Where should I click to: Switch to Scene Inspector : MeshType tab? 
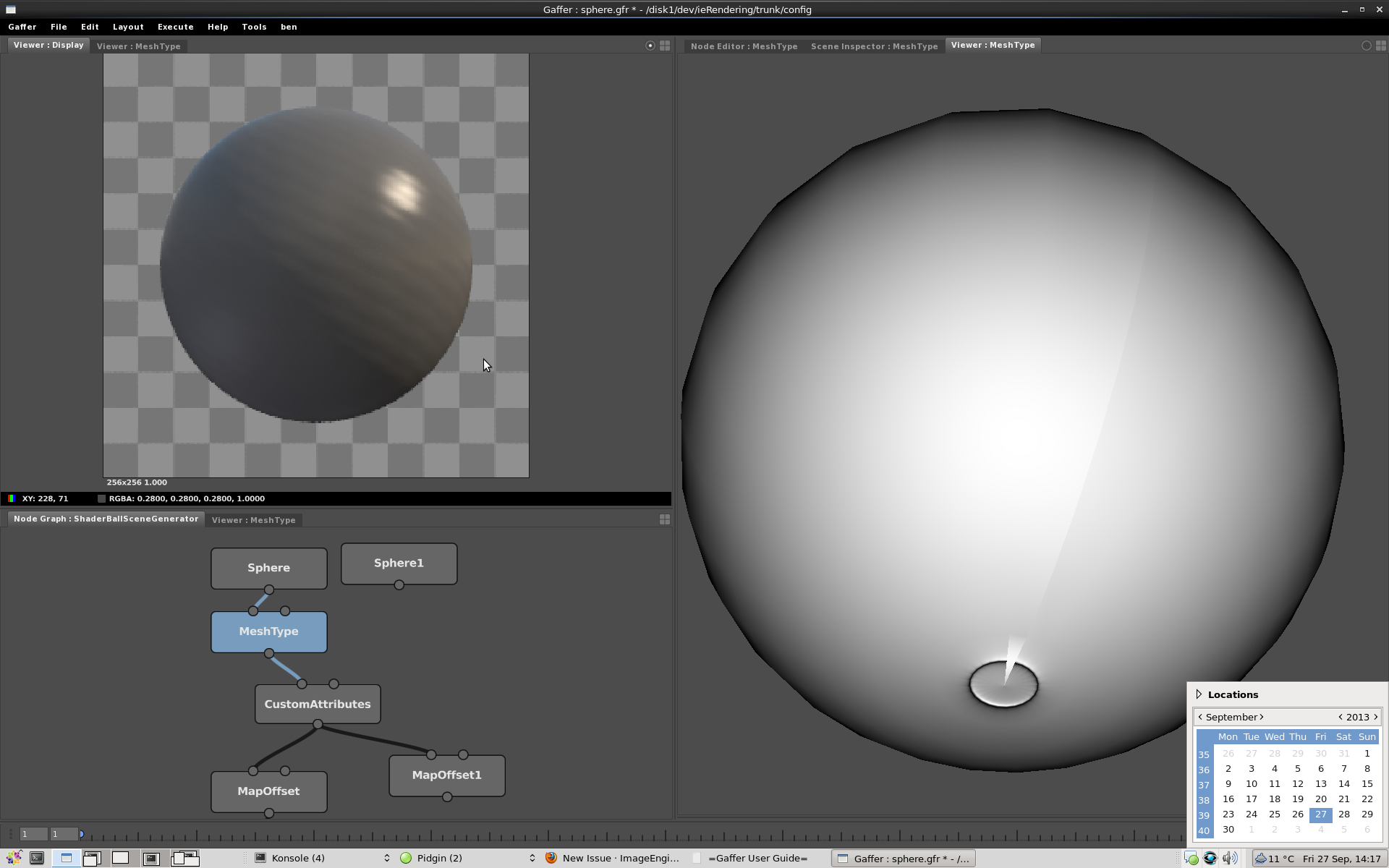tap(874, 46)
